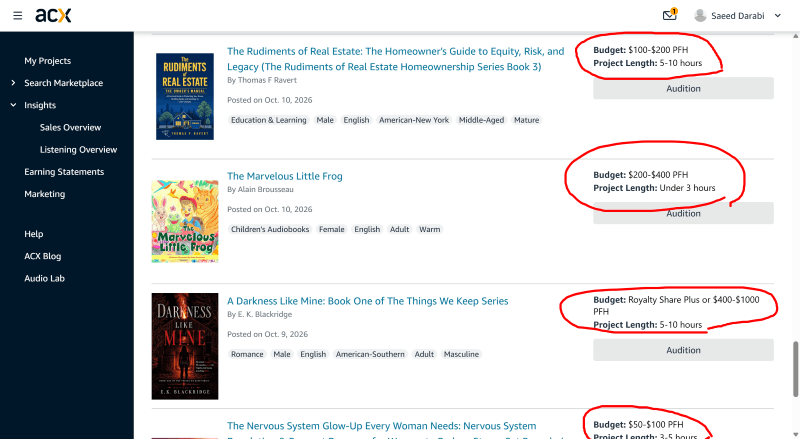Click the Children's Audiobooks tag
Image resolution: width=800 pixels, height=439 pixels.
coord(270,229)
